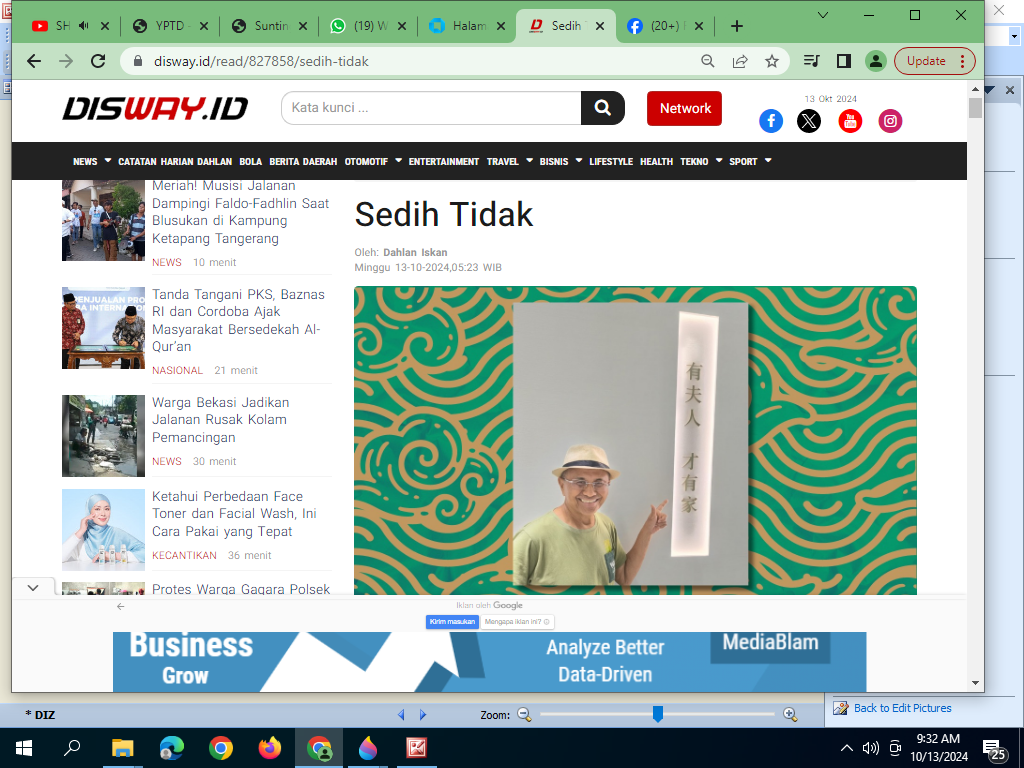Viewport: 1024px width, 768px height.
Task: Open CATATAN HARIAN DAHLAN menu item
Action: tap(175, 161)
